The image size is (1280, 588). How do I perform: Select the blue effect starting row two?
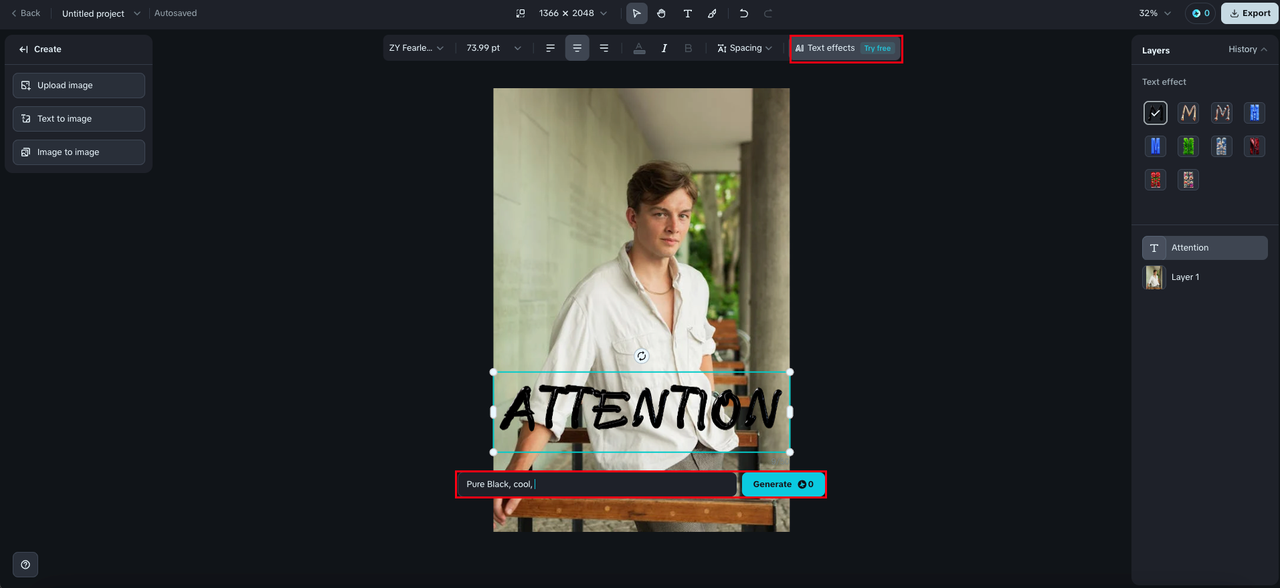click(x=1155, y=146)
